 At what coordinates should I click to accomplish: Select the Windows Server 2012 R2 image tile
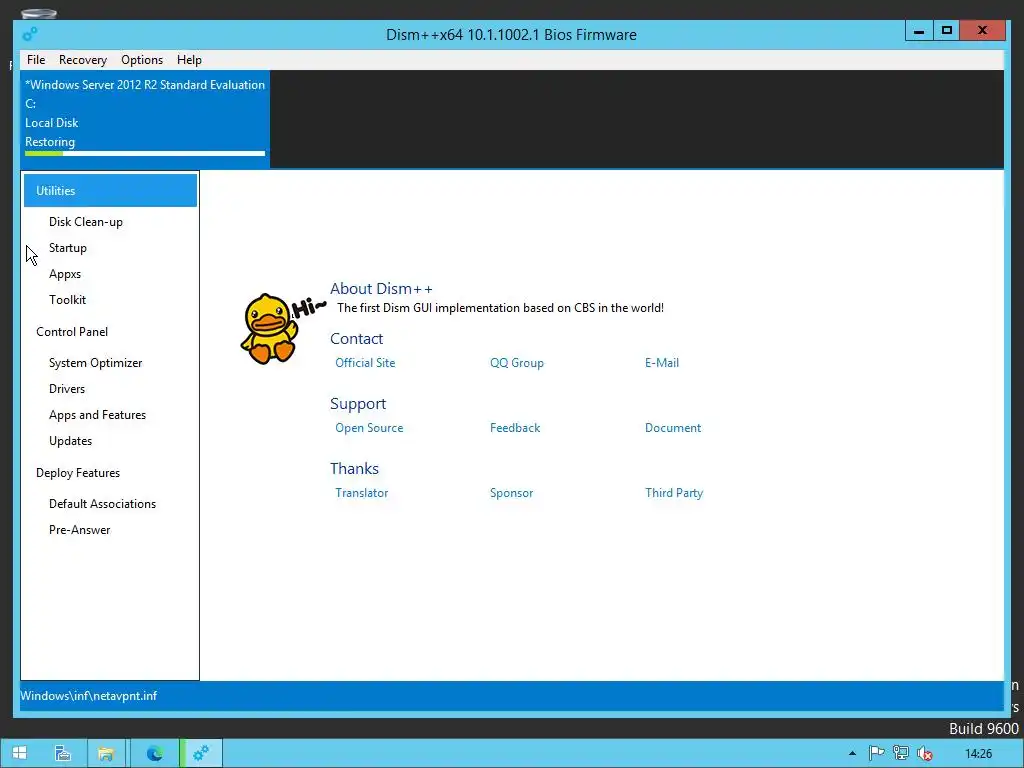[145, 119]
